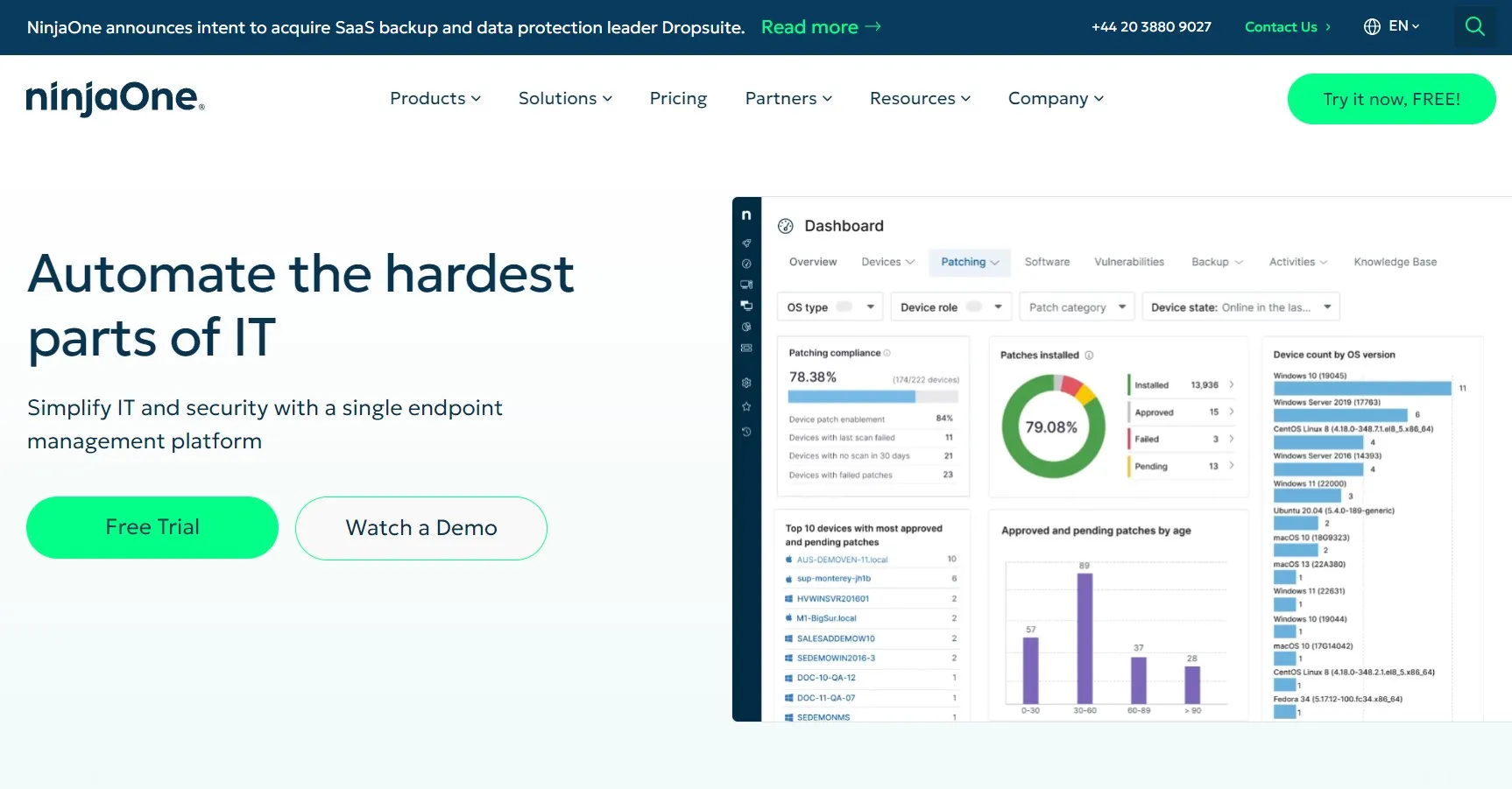This screenshot has height=789, width=1512.
Task: Click the 'n' logo in dashboard sidebar
Action: tap(746, 215)
